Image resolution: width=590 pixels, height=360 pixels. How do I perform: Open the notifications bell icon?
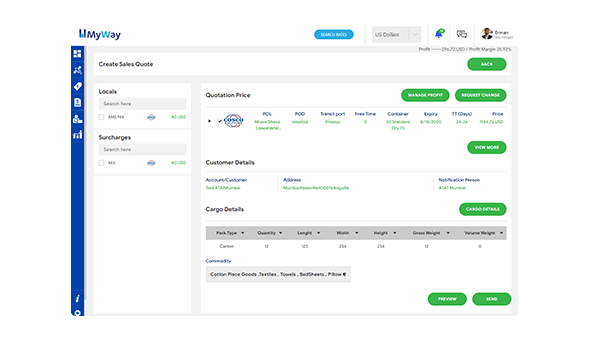(x=439, y=34)
